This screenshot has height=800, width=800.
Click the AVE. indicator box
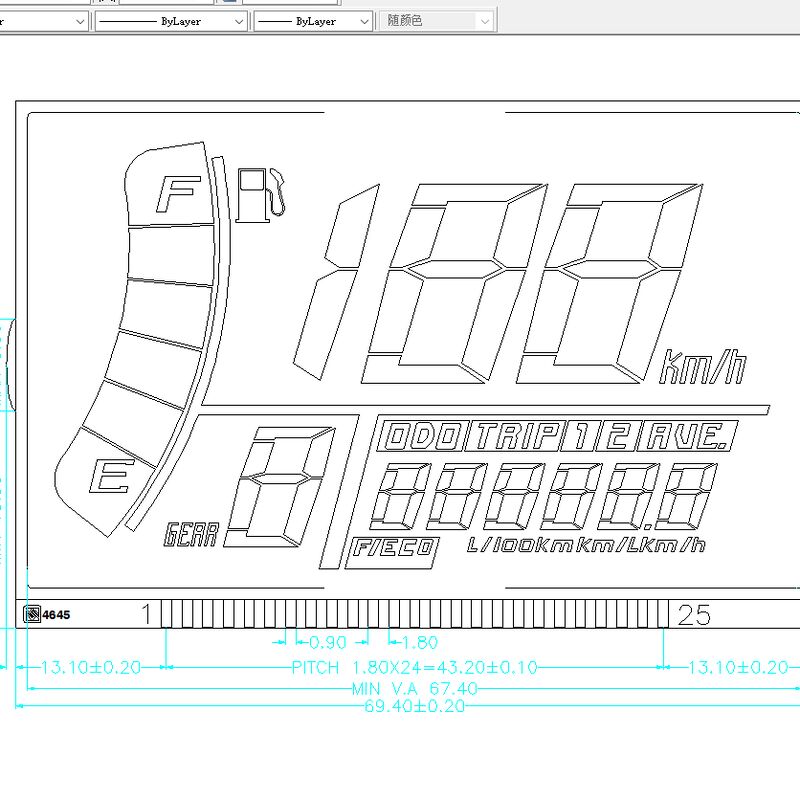click(688, 436)
